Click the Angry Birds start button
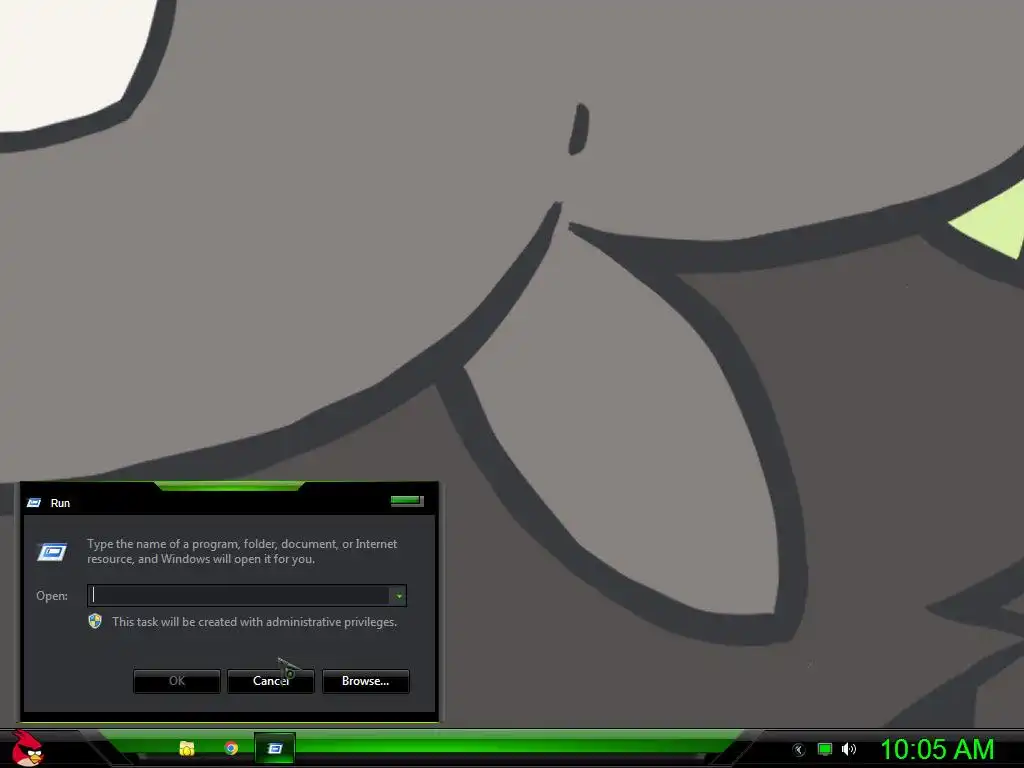Image resolution: width=1024 pixels, height=768 pixels. click(x=27, y=748)
